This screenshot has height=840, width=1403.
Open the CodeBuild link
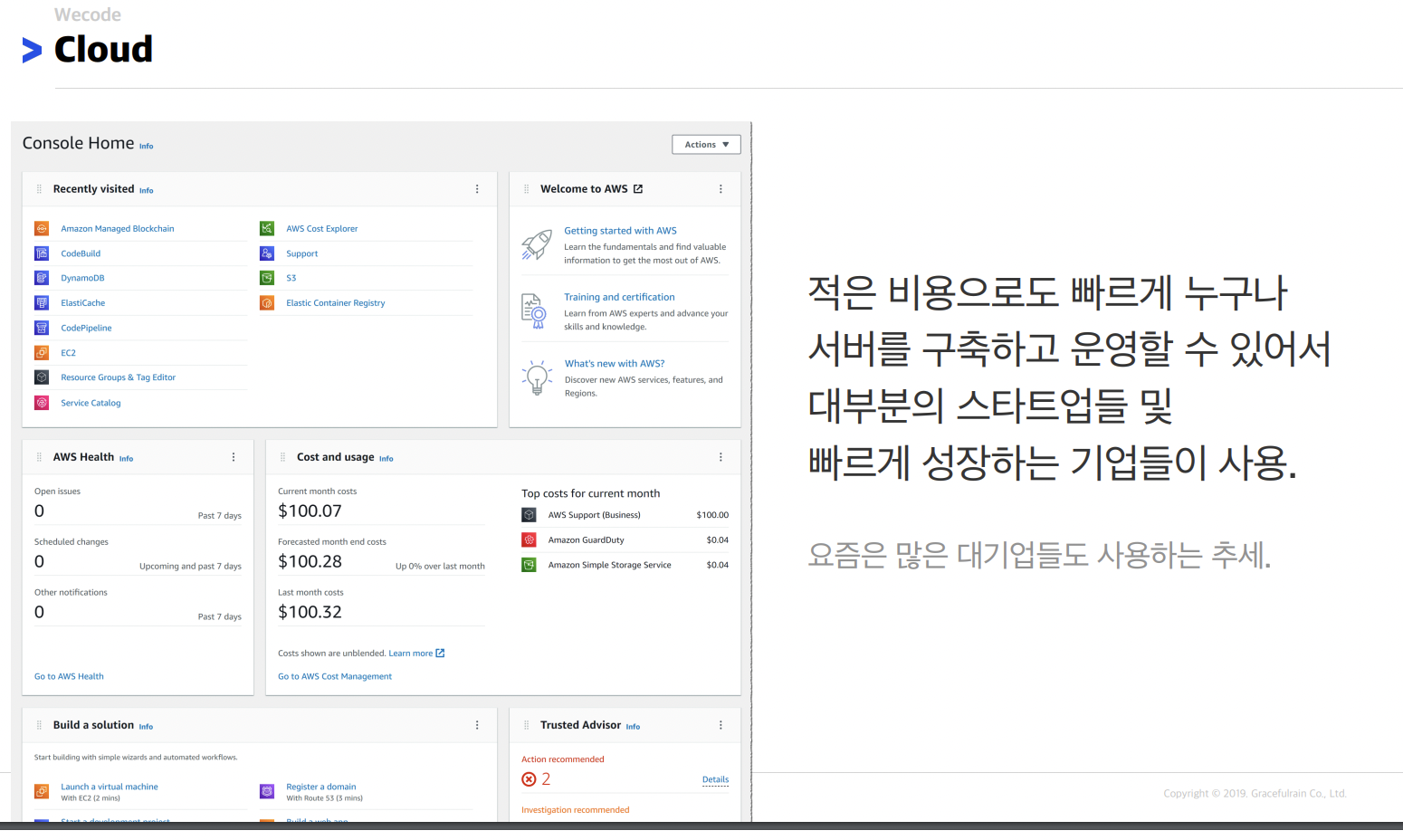point(81,253)
